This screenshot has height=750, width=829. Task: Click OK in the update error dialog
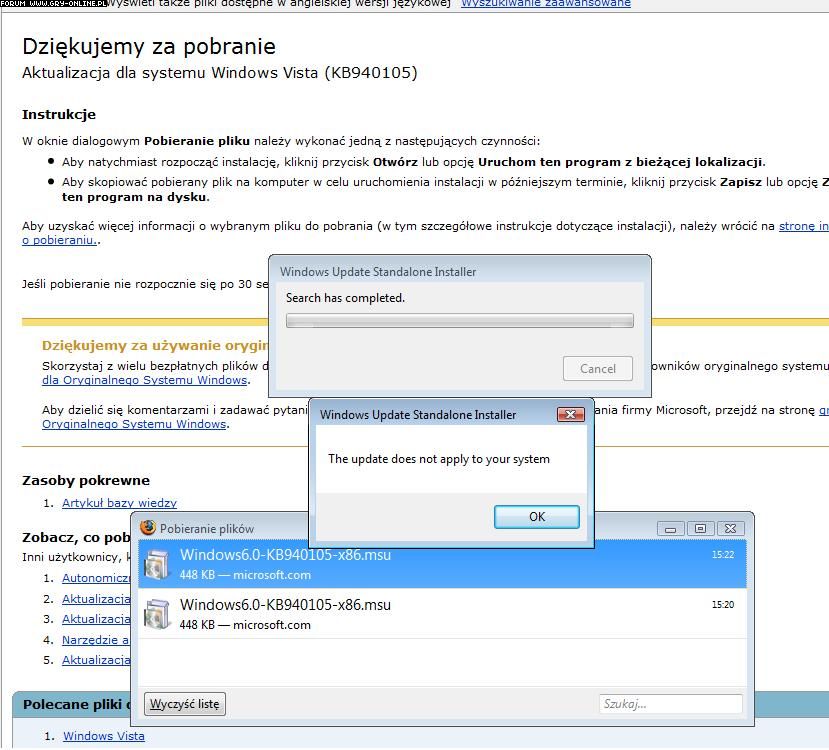(x=536, y=516)
